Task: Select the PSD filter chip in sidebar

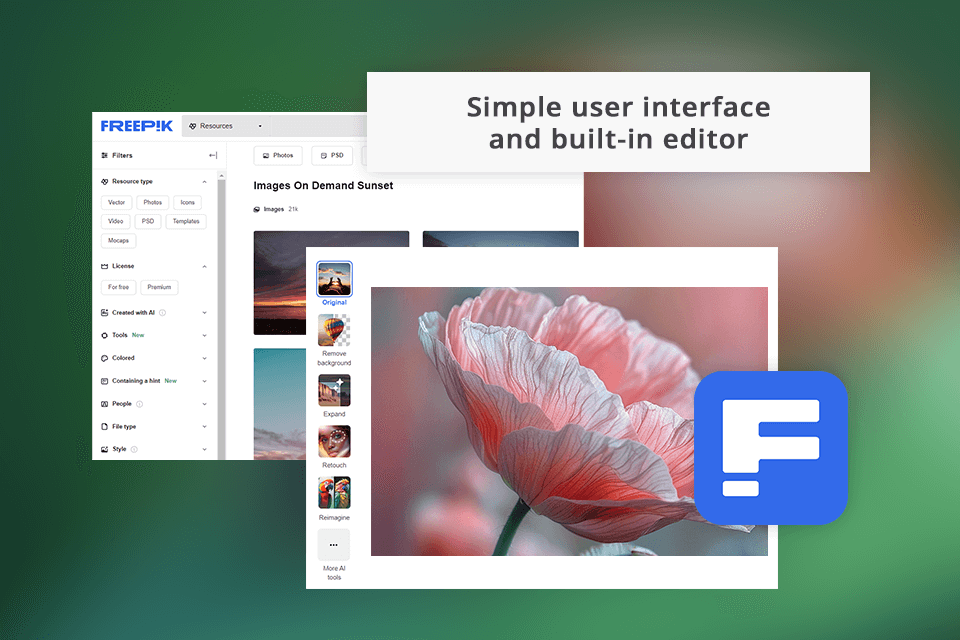Action: [x=148, y=222]
